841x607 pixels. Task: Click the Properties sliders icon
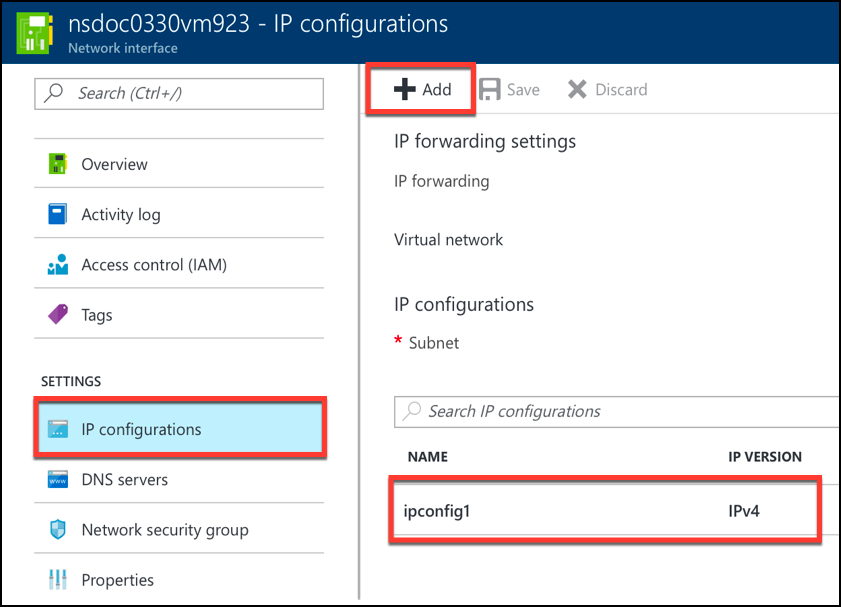click(57, 579)
